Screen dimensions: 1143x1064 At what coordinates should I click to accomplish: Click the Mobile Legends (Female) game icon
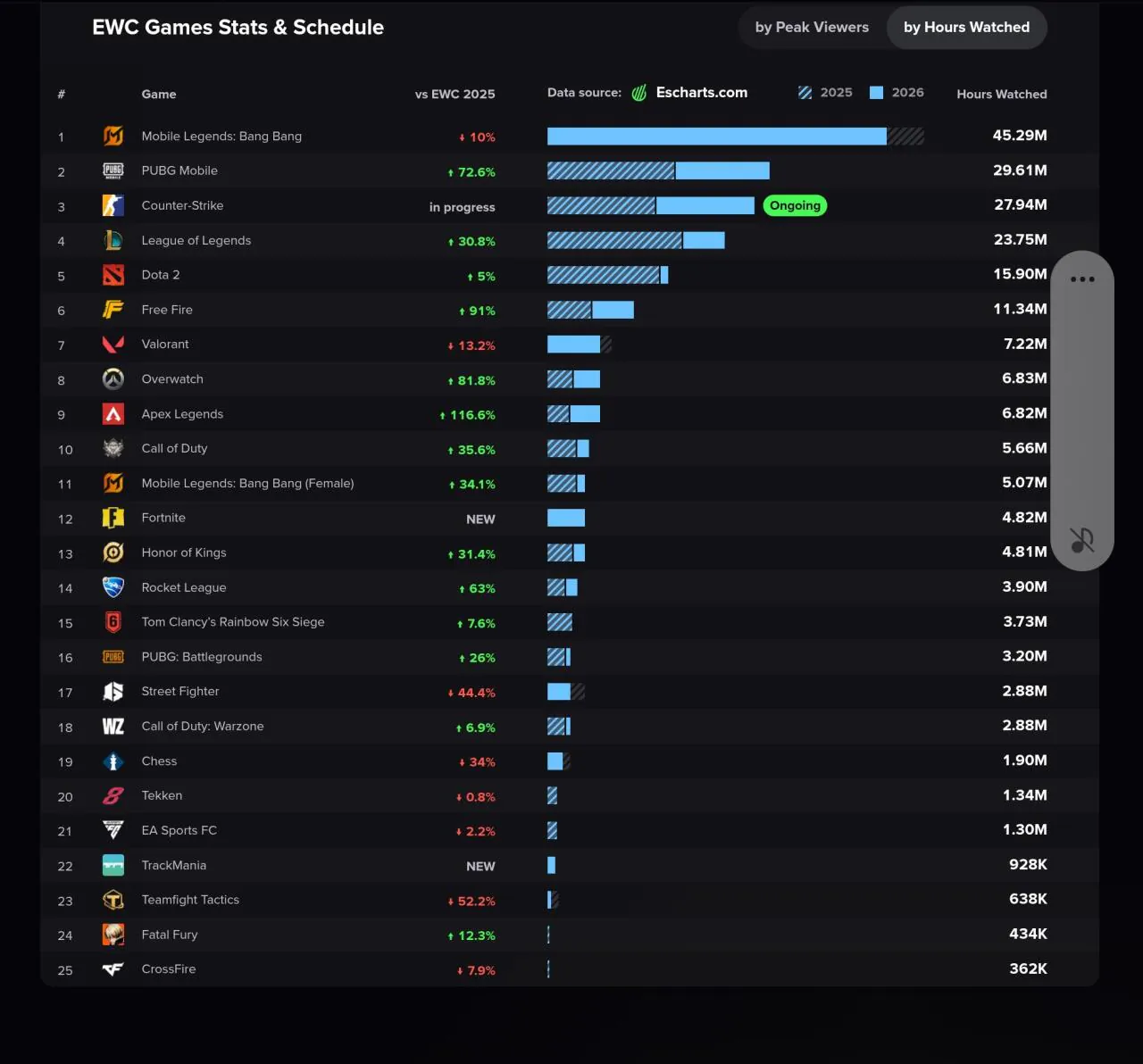113,483
